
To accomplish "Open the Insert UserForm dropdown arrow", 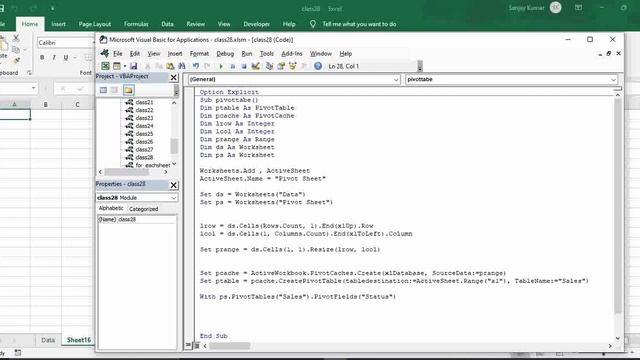I will [125, 66].
